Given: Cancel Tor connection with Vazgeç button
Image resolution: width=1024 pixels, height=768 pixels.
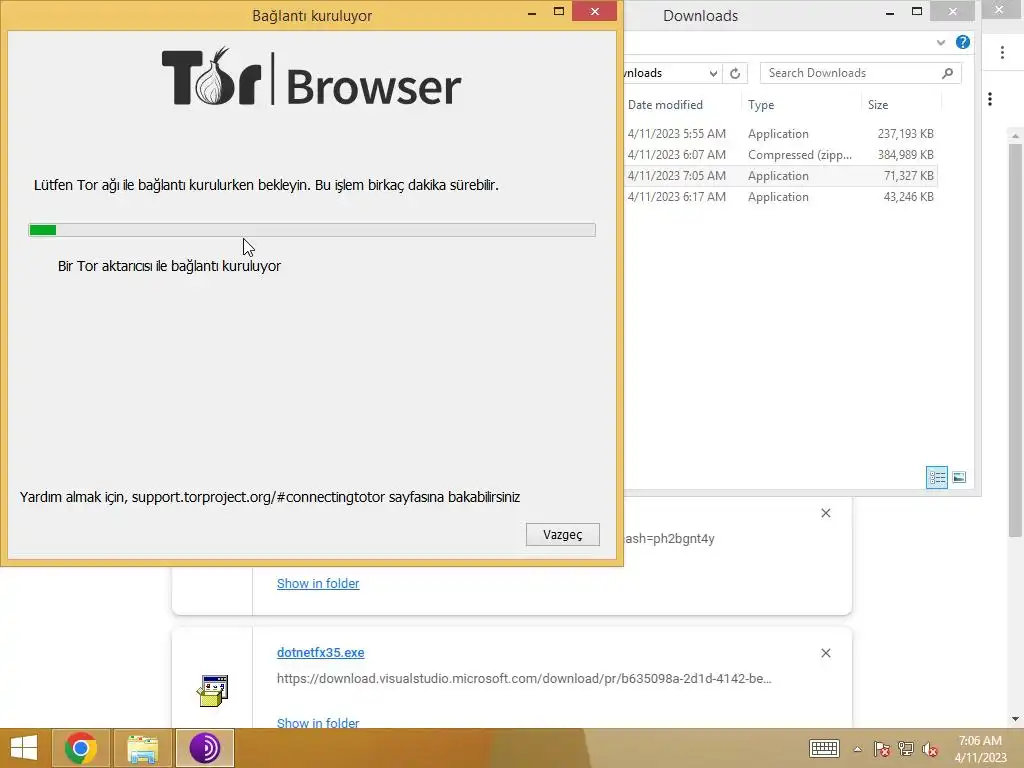Looking at the screenshot, I should 562,534.
